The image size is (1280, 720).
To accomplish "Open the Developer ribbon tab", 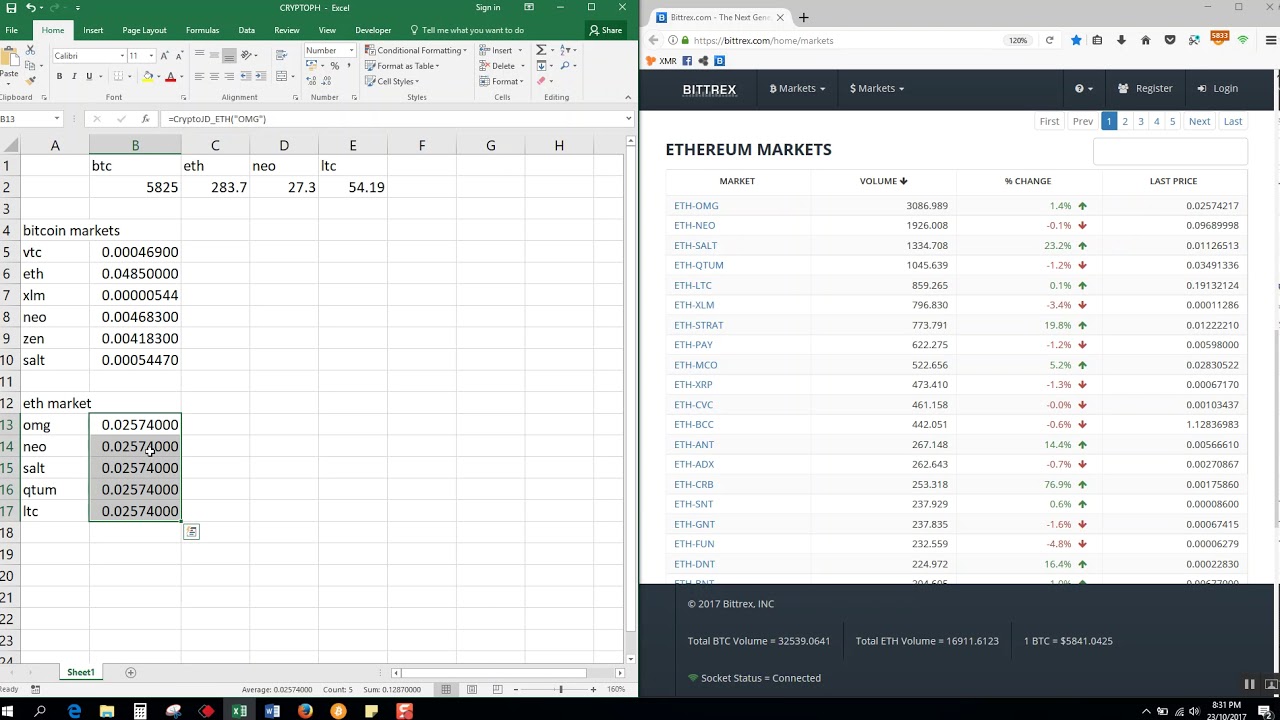I will (x=373, y=30).
